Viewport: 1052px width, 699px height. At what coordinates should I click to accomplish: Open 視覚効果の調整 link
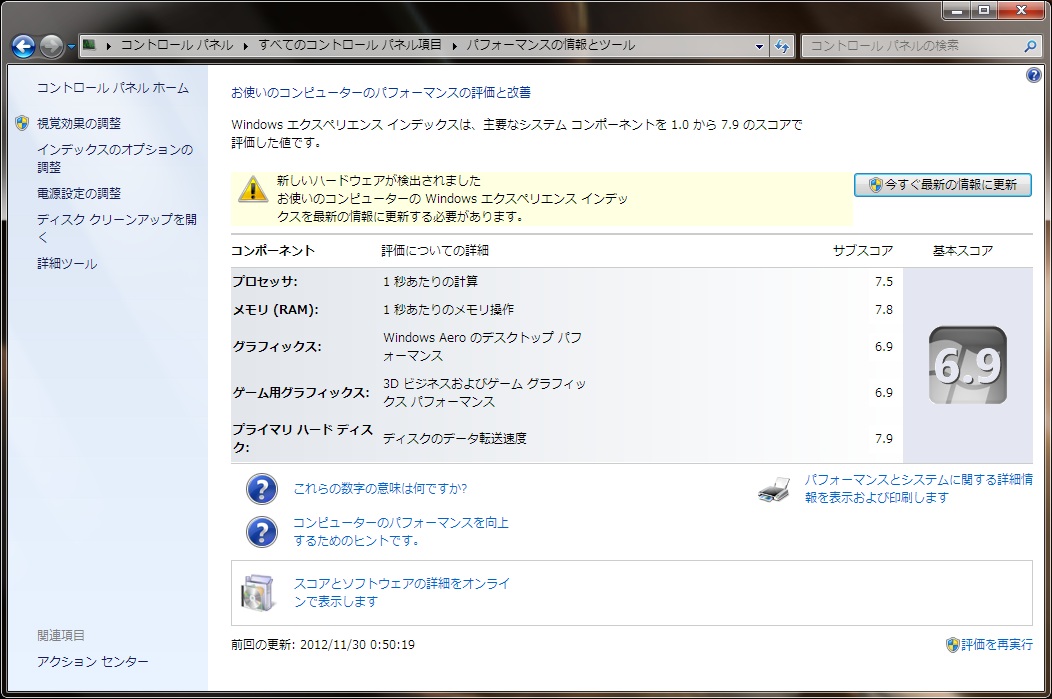(x=79, y=123)
